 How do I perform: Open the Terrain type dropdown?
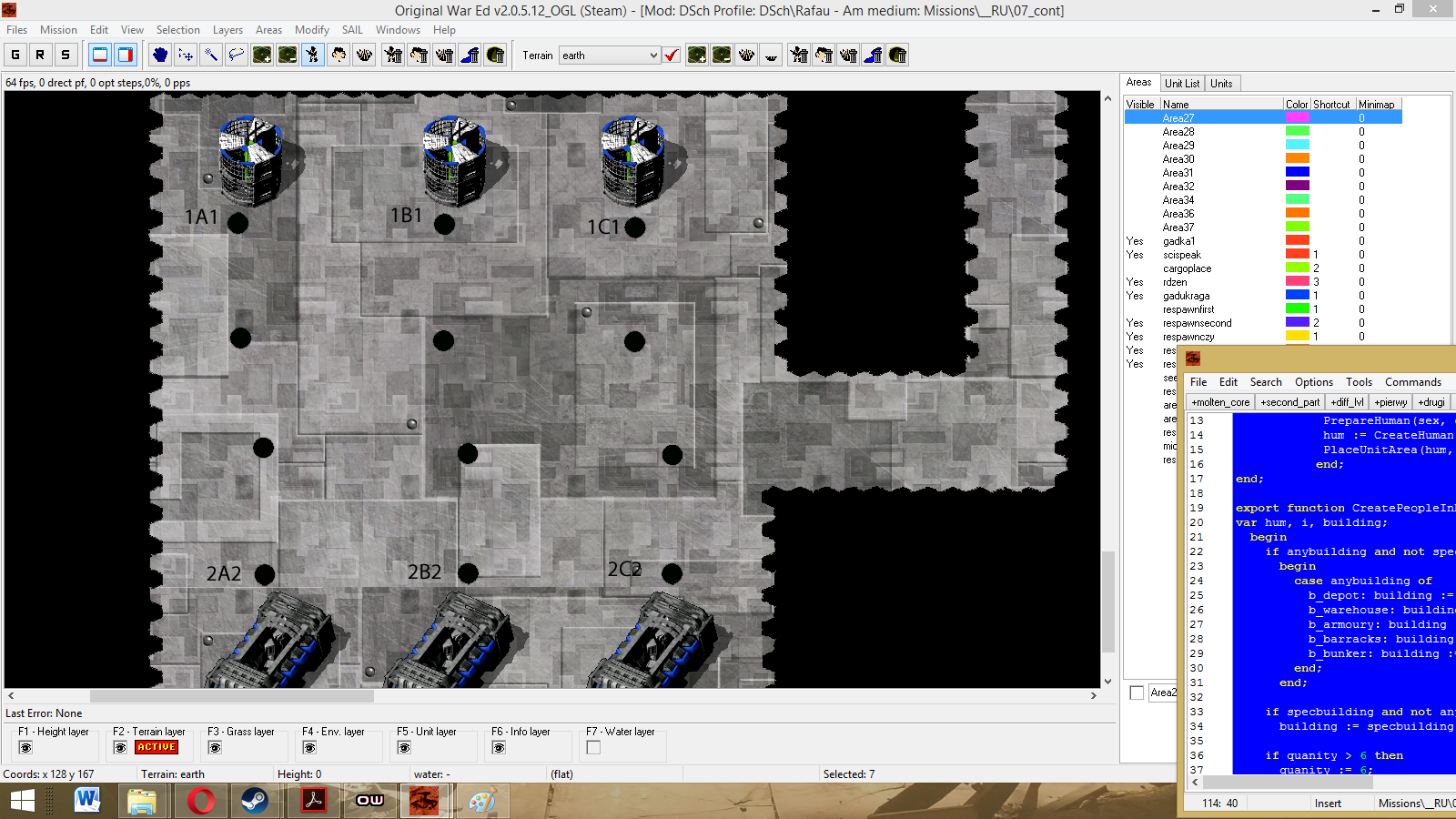click(x=653, y=56)
